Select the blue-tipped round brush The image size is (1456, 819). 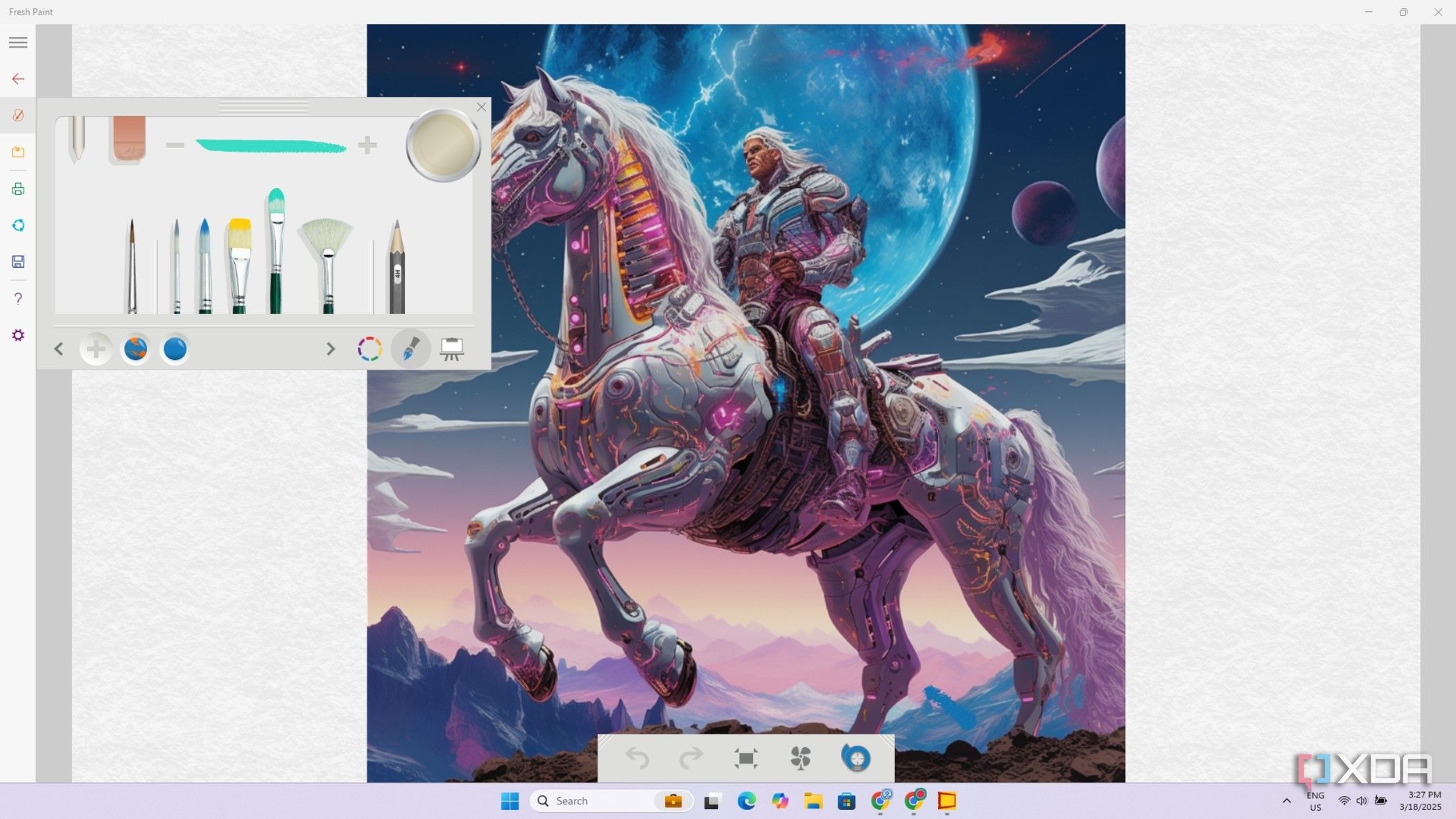click(x=204, y=266)
